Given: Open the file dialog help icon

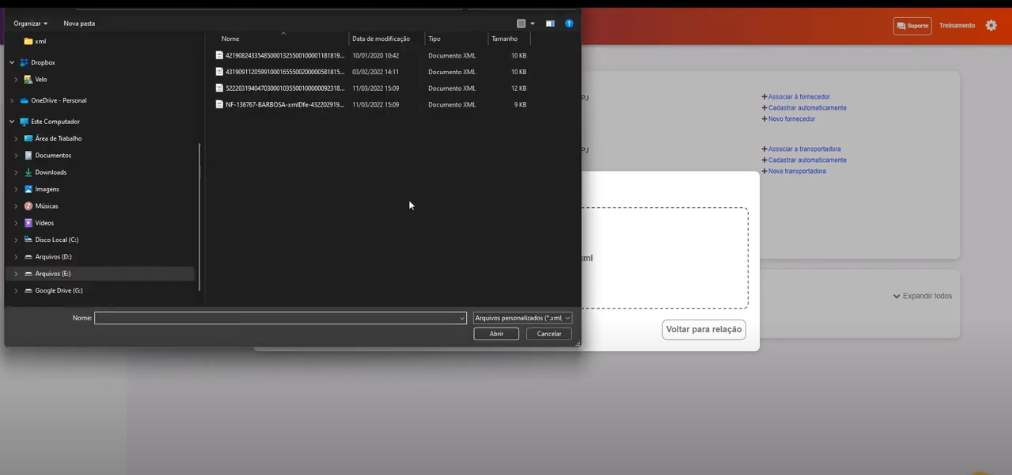Looking at the screenshot, I should (x=569, y=23).
